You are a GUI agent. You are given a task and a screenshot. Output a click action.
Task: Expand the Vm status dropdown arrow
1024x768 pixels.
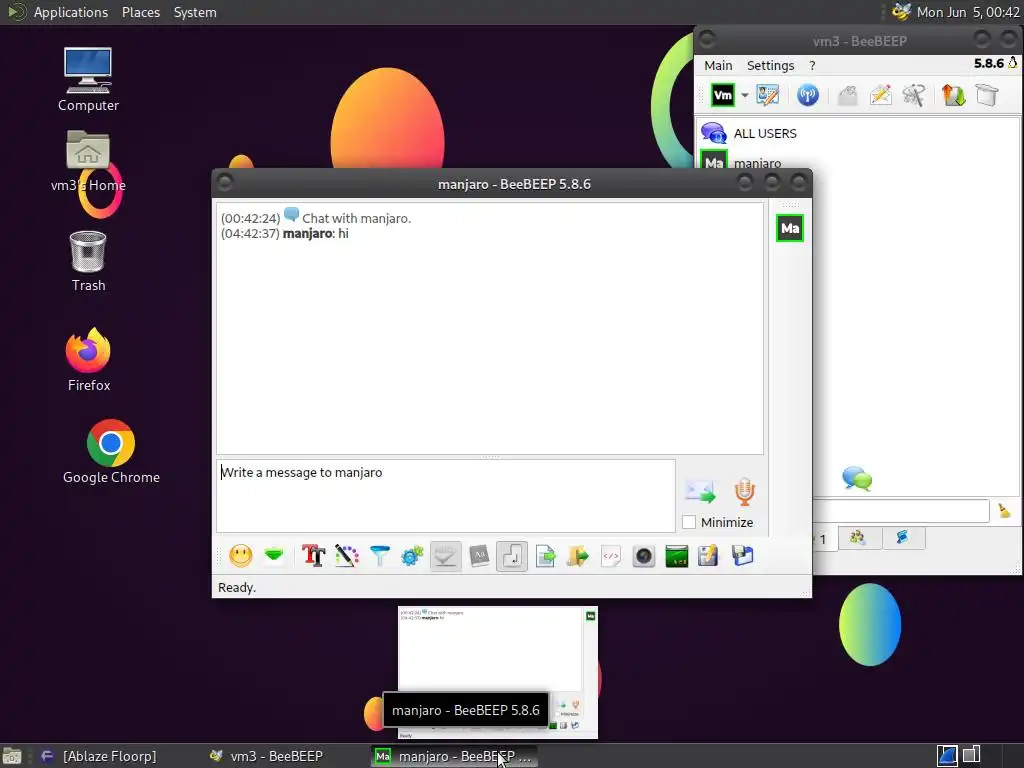point(744,96)
